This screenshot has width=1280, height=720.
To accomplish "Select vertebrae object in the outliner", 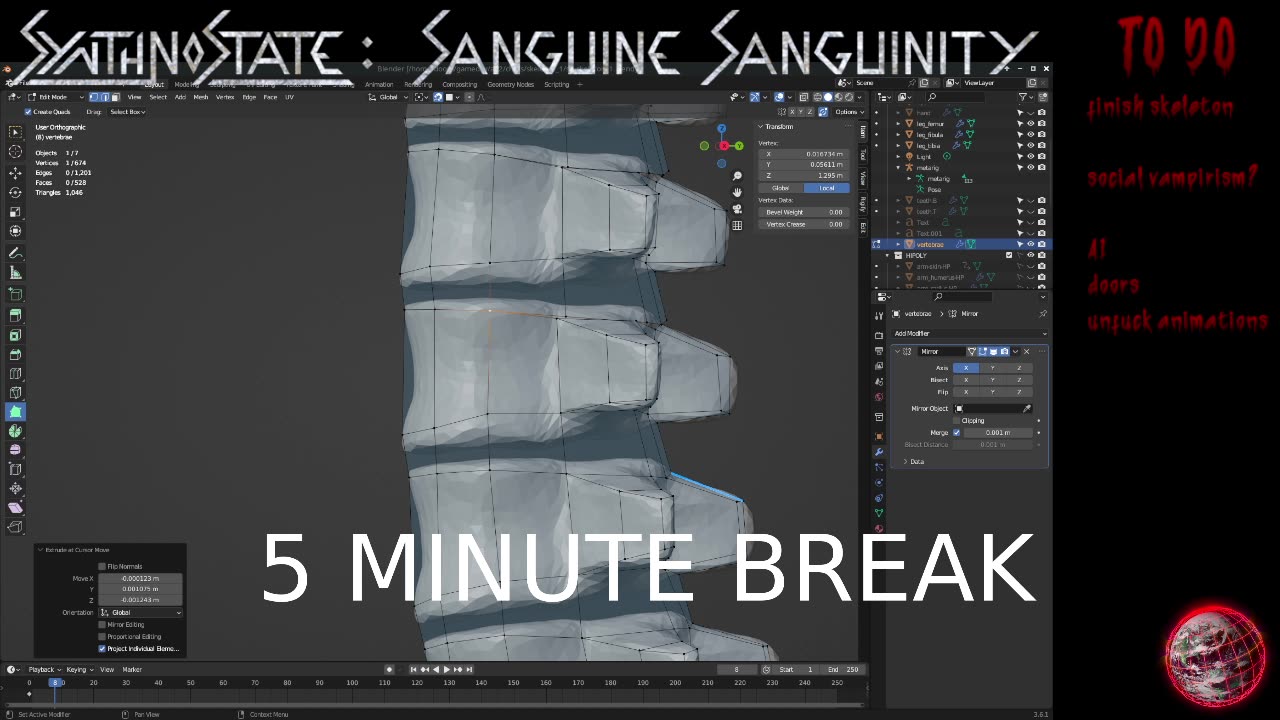I will 929,244.
